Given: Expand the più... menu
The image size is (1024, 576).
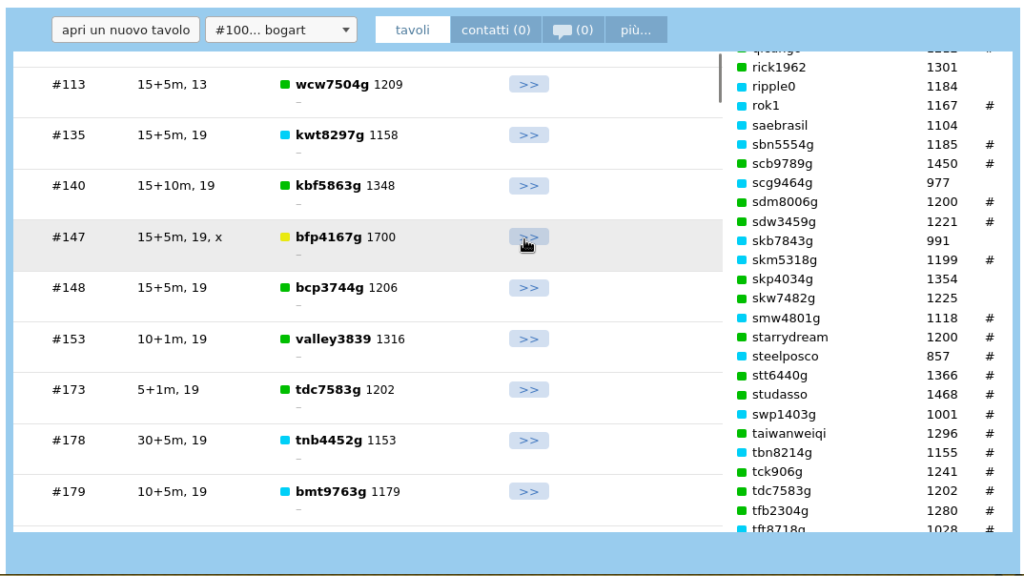Looking at the screenshot, I should 635,30.
